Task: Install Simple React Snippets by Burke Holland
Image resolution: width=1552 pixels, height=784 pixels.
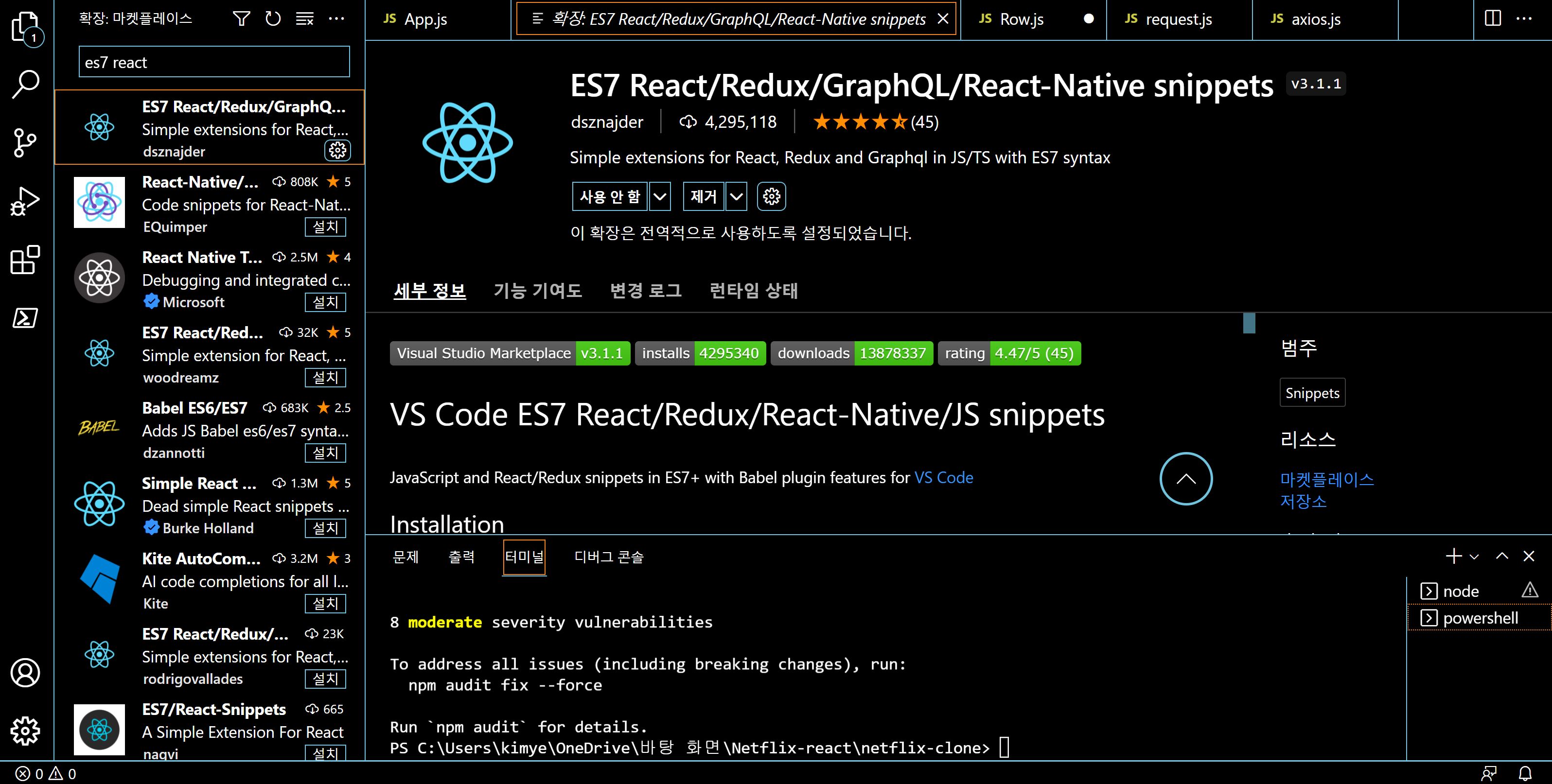Action: 325,528
